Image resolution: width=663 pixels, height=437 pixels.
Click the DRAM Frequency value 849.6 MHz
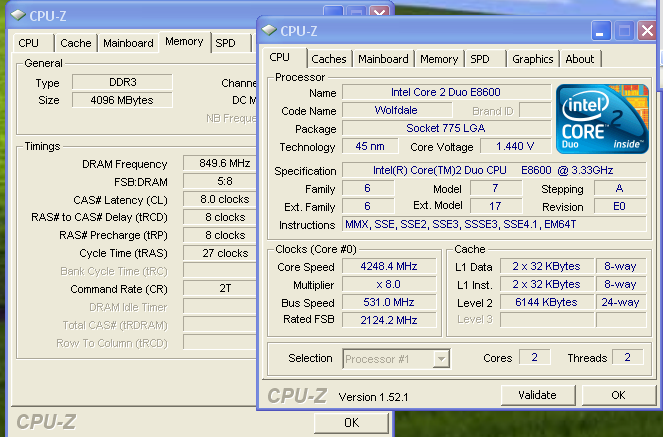click(x=220, y=163)
